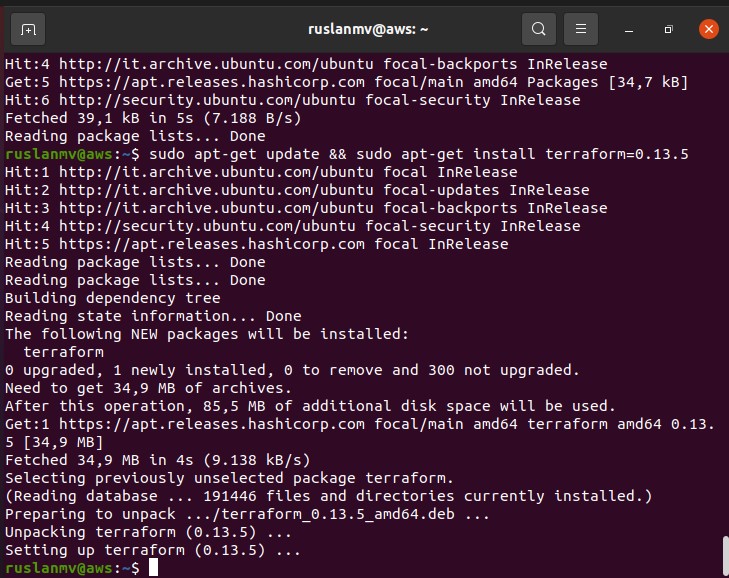Restore down the terminal window
Image resolution: width=729 pixels, height=578 pixels.
coord(669,29)
